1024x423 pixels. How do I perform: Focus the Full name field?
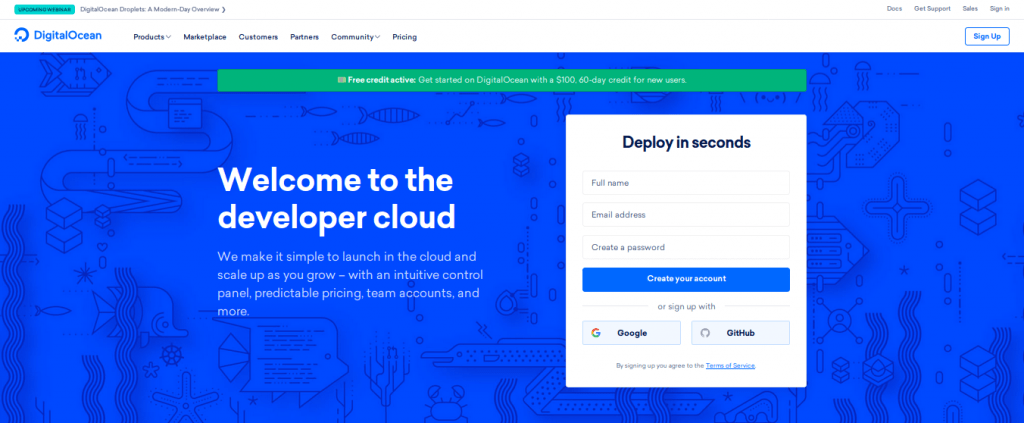pyautogui.click(x=686, y=183)
